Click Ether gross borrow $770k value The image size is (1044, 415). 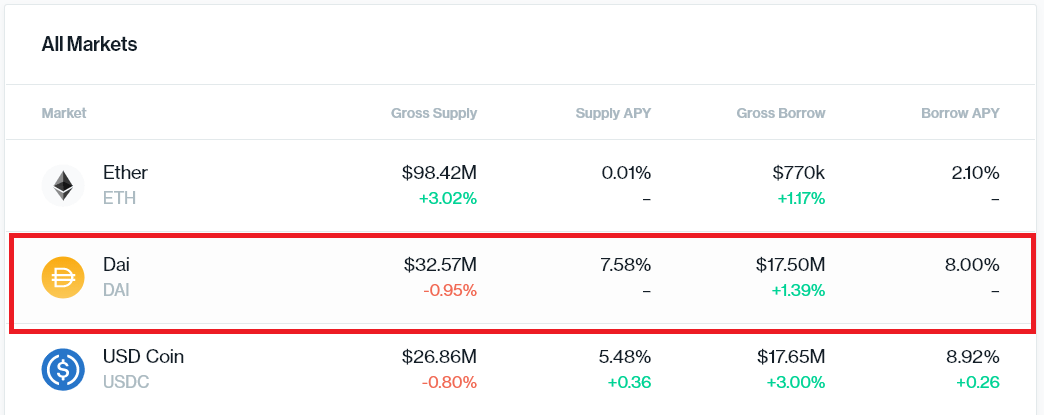[x=799, y=173]
